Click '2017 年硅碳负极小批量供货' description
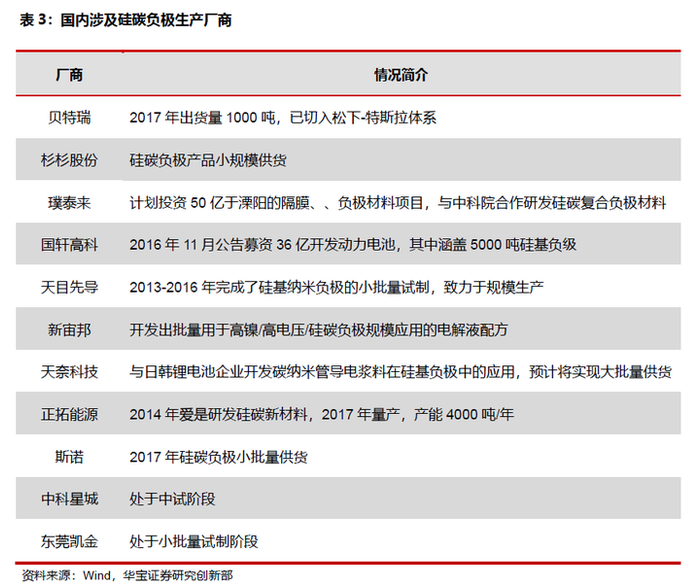 [219, 457]
